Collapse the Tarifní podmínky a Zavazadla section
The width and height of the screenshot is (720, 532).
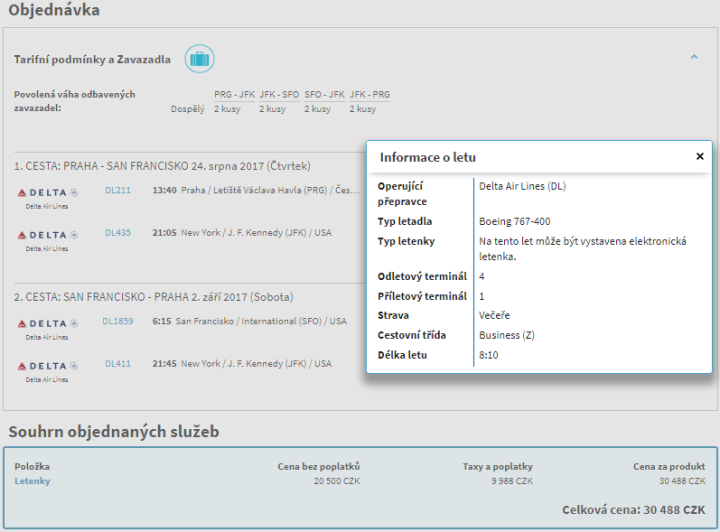[694, 58]
